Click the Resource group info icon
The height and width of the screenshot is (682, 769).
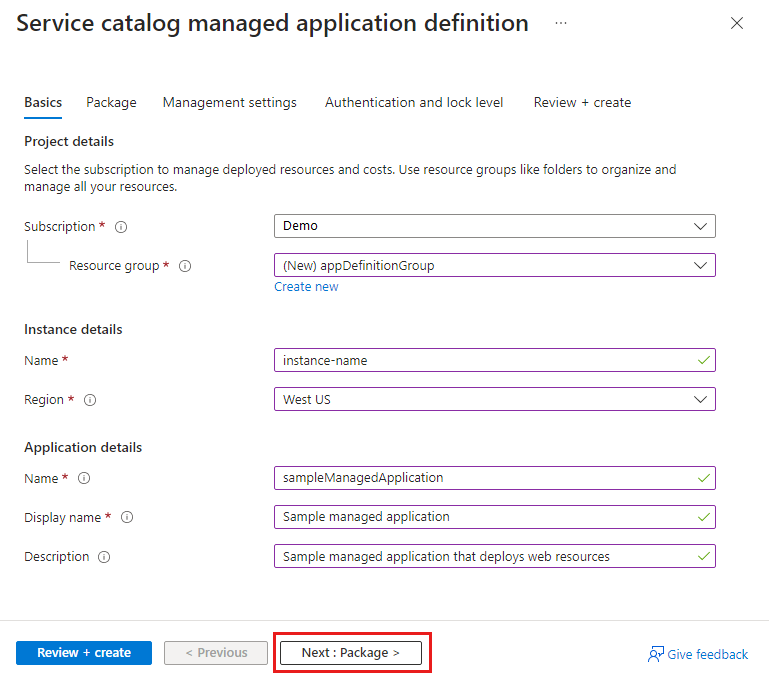(185, 266)
